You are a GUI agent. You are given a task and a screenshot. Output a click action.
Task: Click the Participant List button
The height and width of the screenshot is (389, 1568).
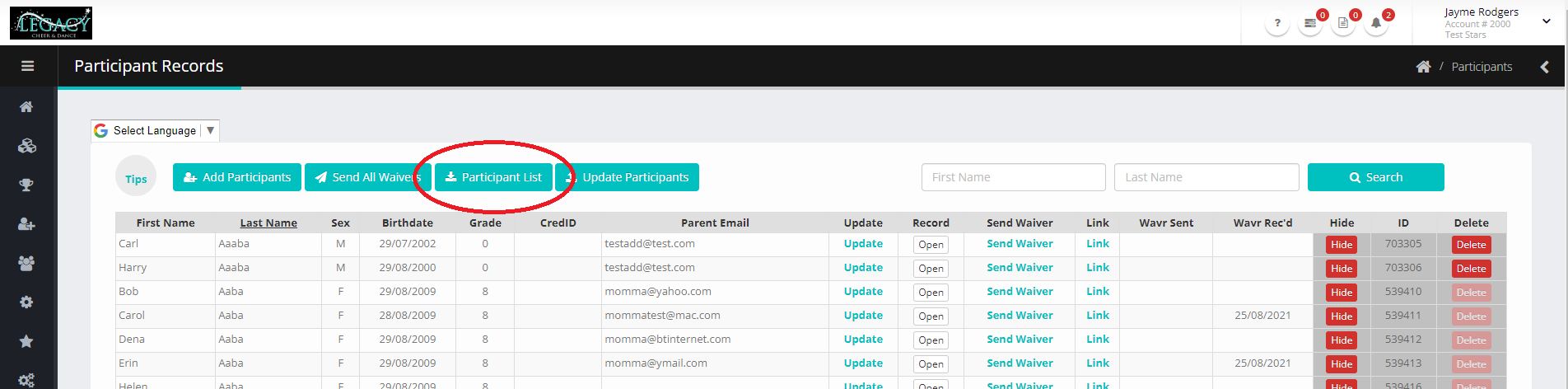point(493,177)
